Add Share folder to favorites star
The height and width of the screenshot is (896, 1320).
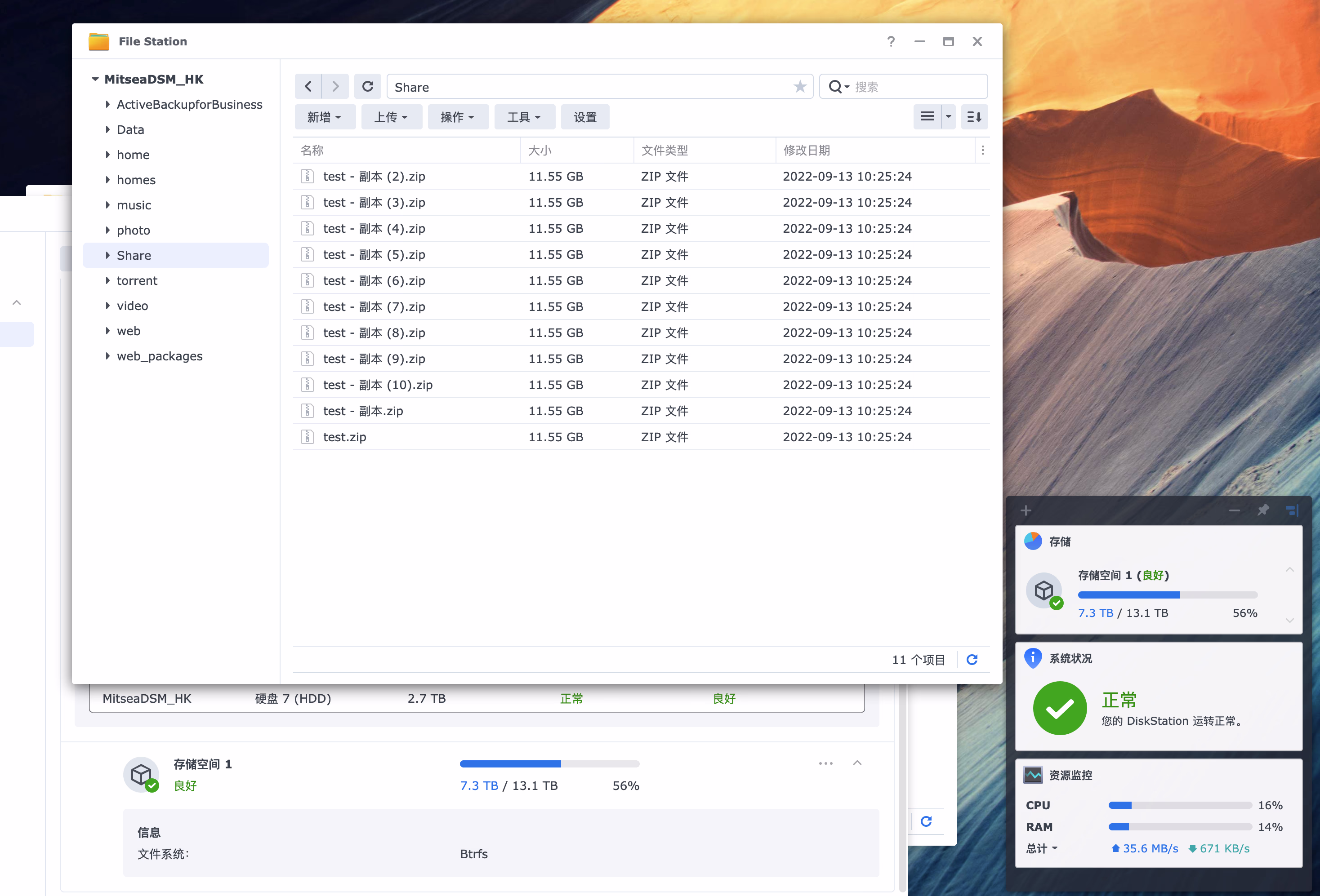point(800,86)
